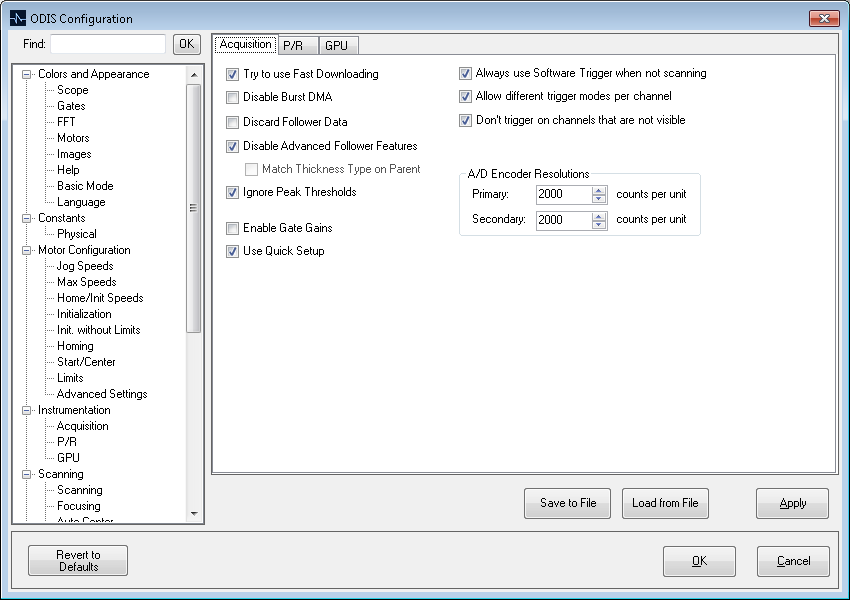Uncheck Always use Software Trigger option
850x600 pixels.
tap(466, 73)
